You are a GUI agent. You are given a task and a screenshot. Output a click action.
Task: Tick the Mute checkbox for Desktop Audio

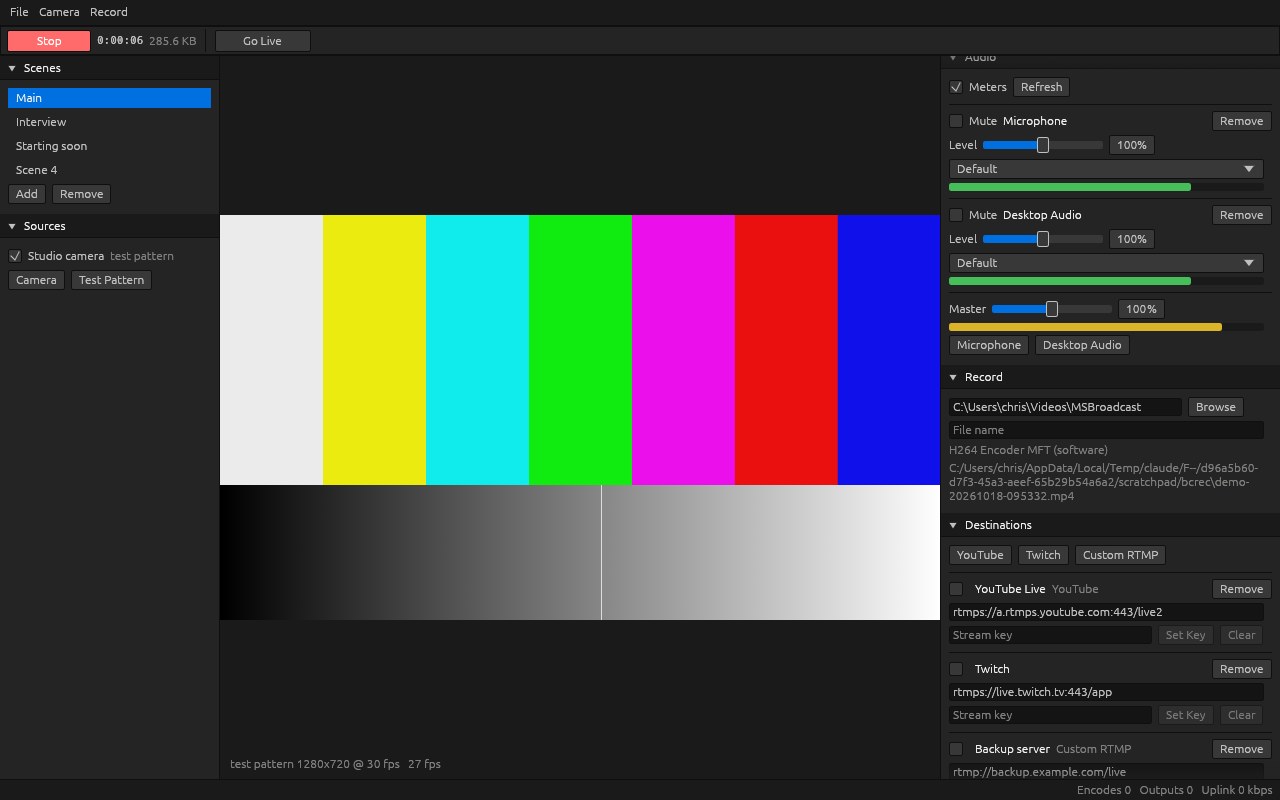point(956,215)
